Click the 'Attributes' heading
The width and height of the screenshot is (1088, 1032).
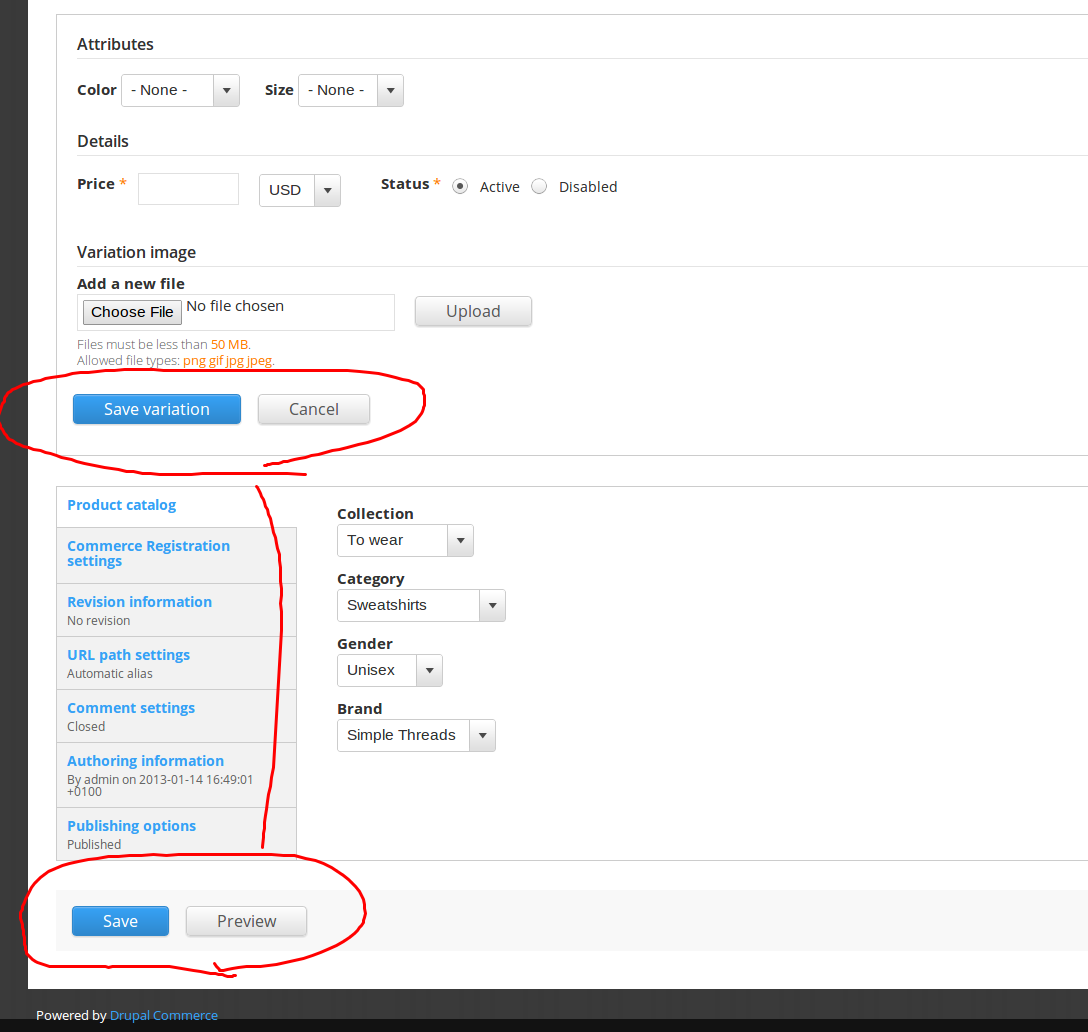115,44
